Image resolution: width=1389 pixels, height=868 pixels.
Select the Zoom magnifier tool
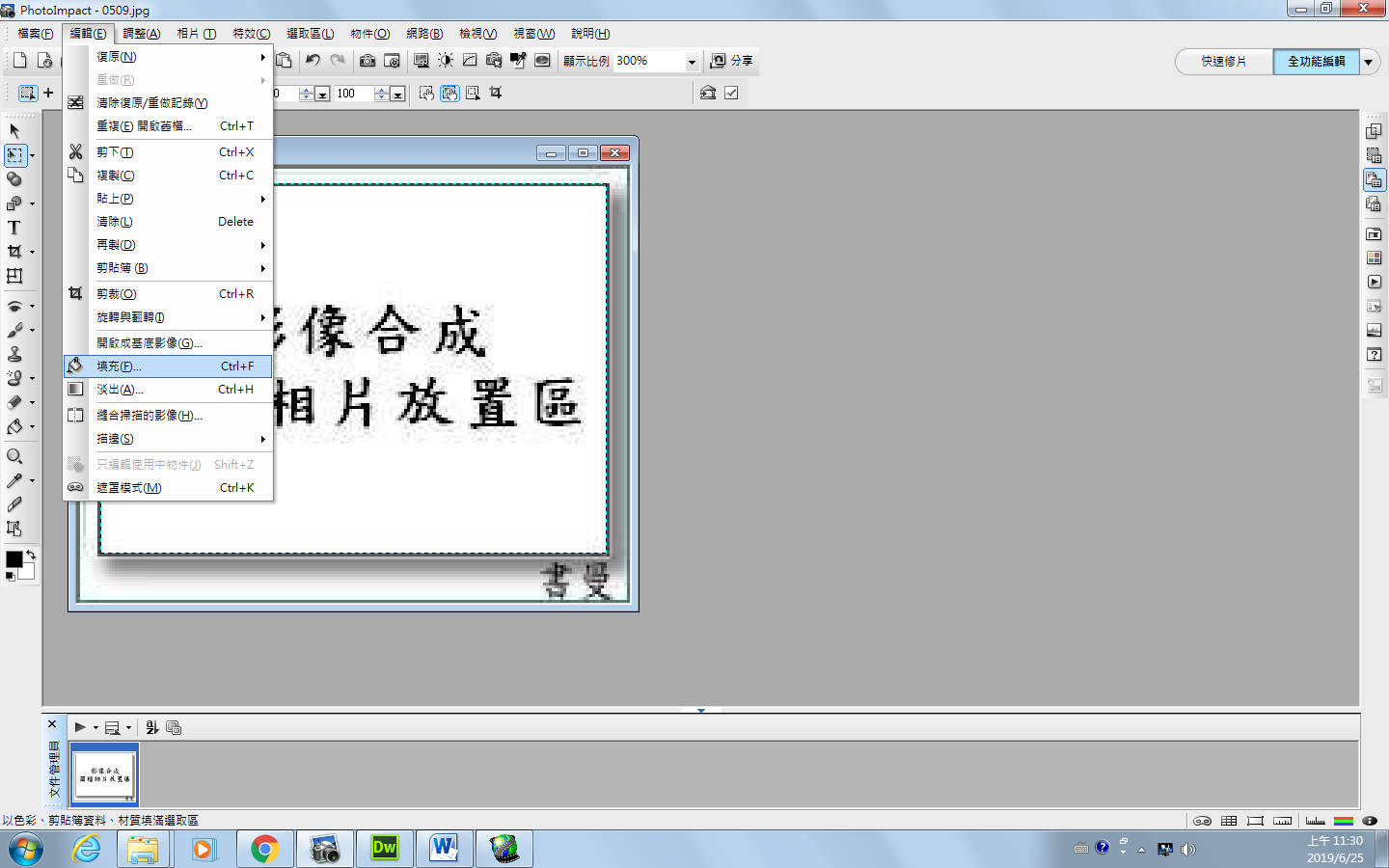(14, 456)
